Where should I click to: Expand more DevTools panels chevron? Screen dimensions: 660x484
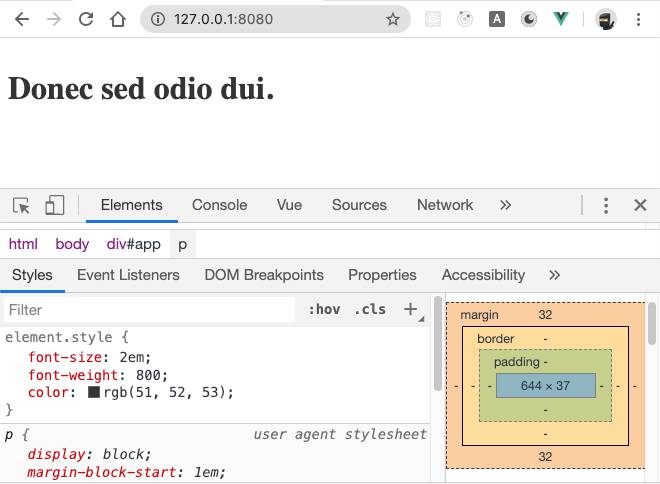click(505, 205)
